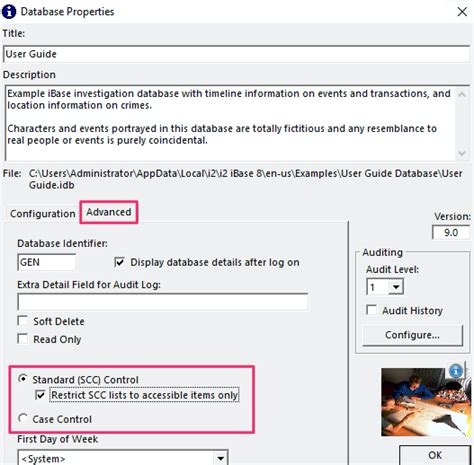
Task: Click the Configure... auditing button
Action: point(412,335)
